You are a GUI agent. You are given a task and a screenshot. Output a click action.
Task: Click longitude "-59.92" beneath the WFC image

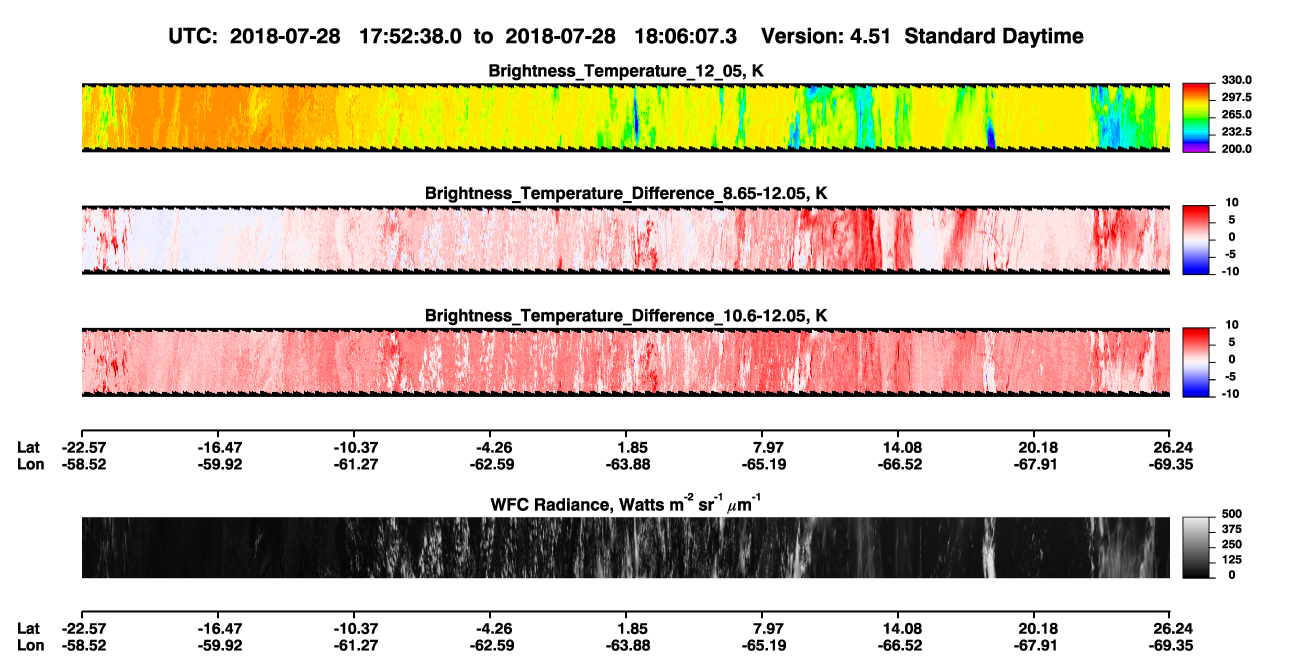222,645
